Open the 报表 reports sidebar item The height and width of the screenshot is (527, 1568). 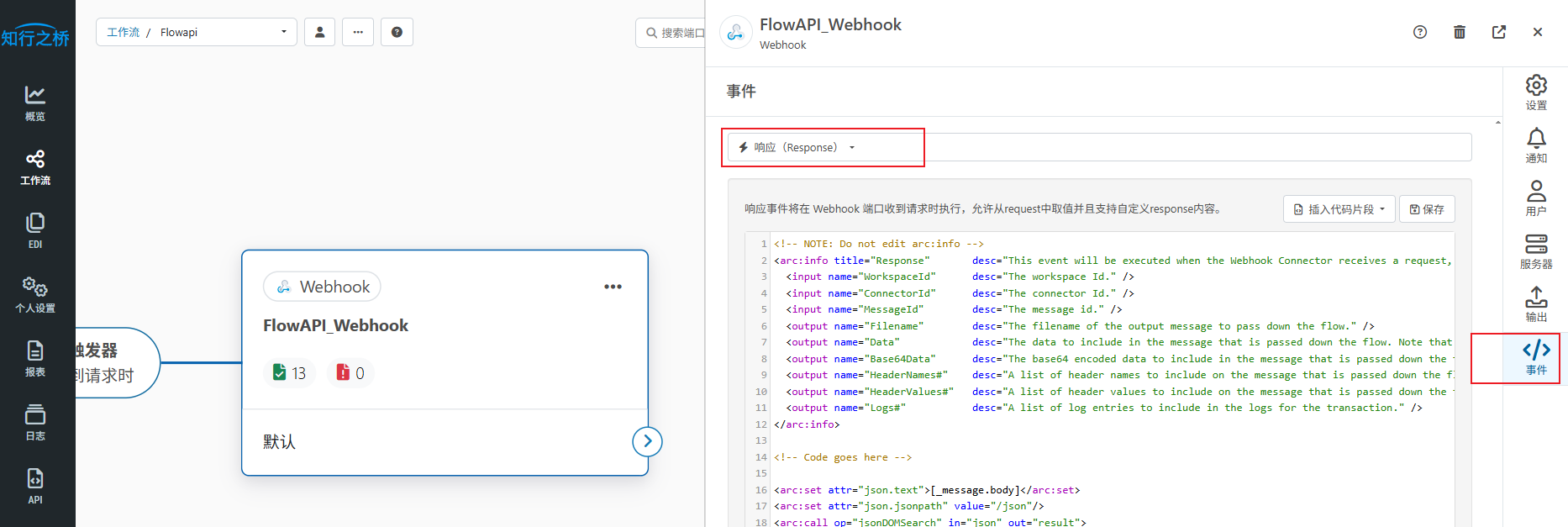35,359
